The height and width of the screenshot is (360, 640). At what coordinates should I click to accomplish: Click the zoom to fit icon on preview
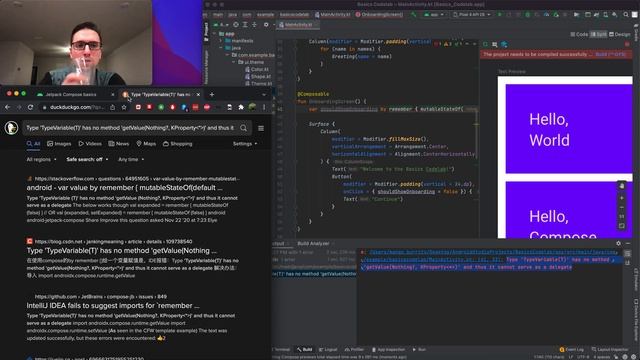coord(622,226)
